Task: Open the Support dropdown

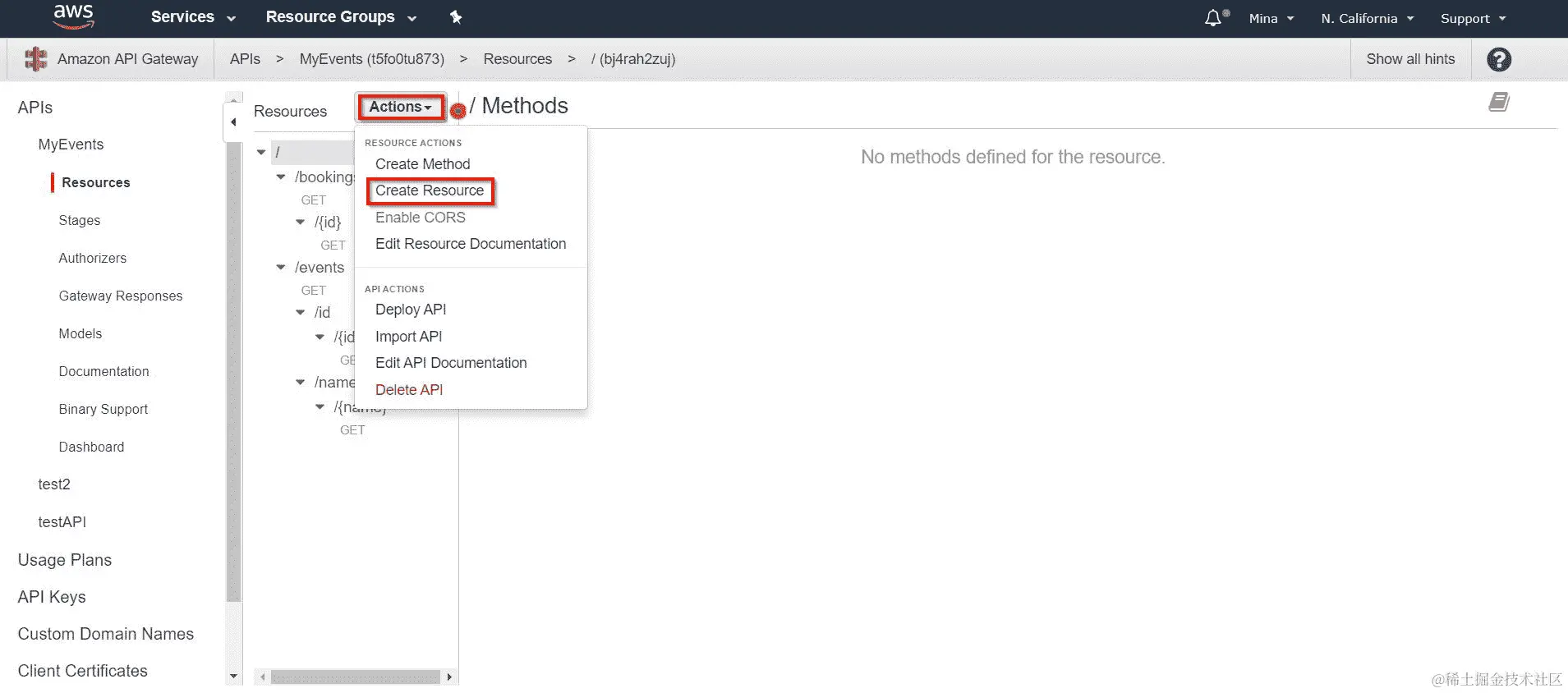Action: tap(1473, 18)
